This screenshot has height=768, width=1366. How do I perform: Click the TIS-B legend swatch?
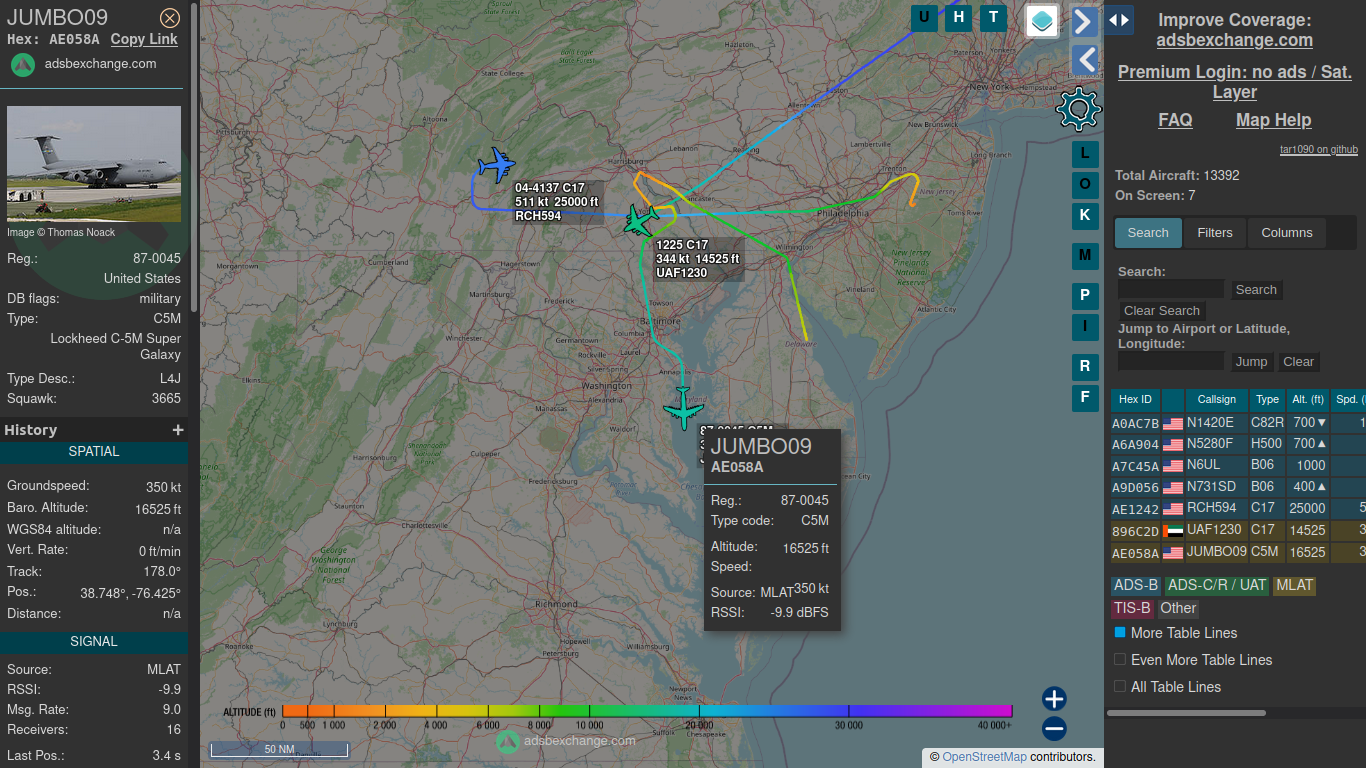tap(1133, 608)
